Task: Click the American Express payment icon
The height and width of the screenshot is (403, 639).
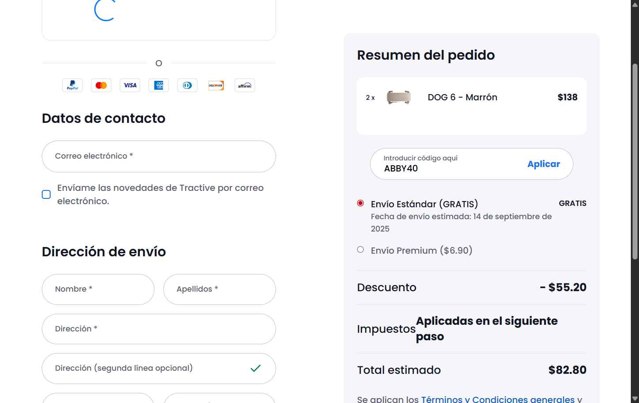Action: click(159, 85)
